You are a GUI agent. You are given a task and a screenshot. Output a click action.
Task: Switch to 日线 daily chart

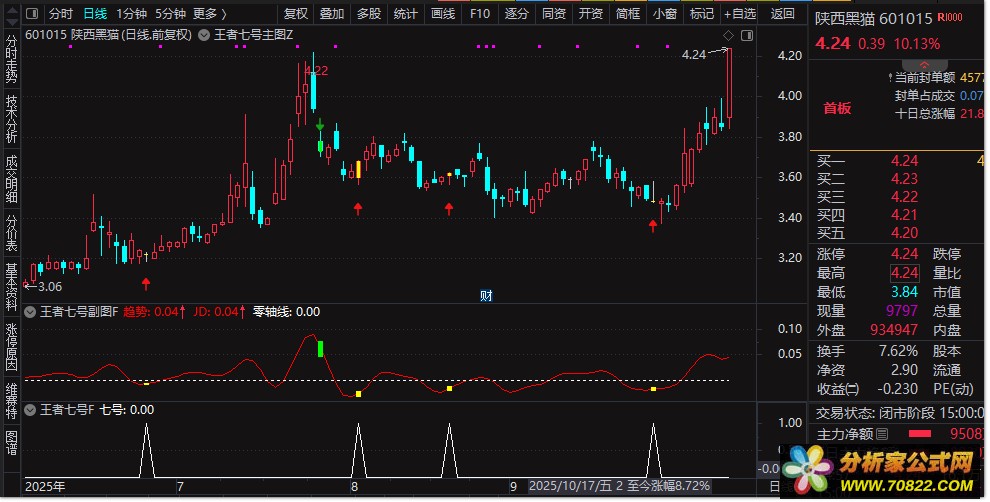[x=95, y=13]
